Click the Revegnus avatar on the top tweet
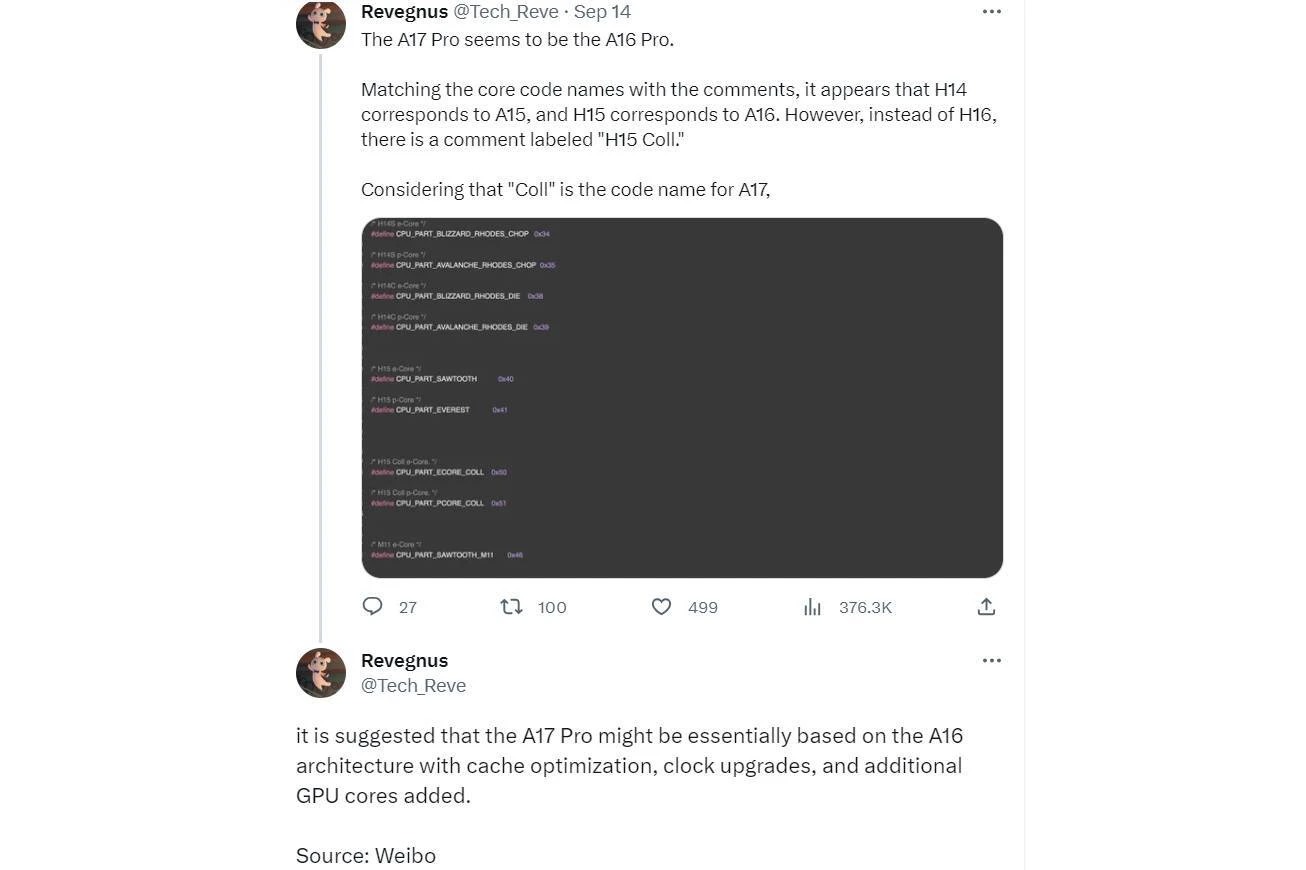The height and width of the screenshot is (870, 1306). 321,24
